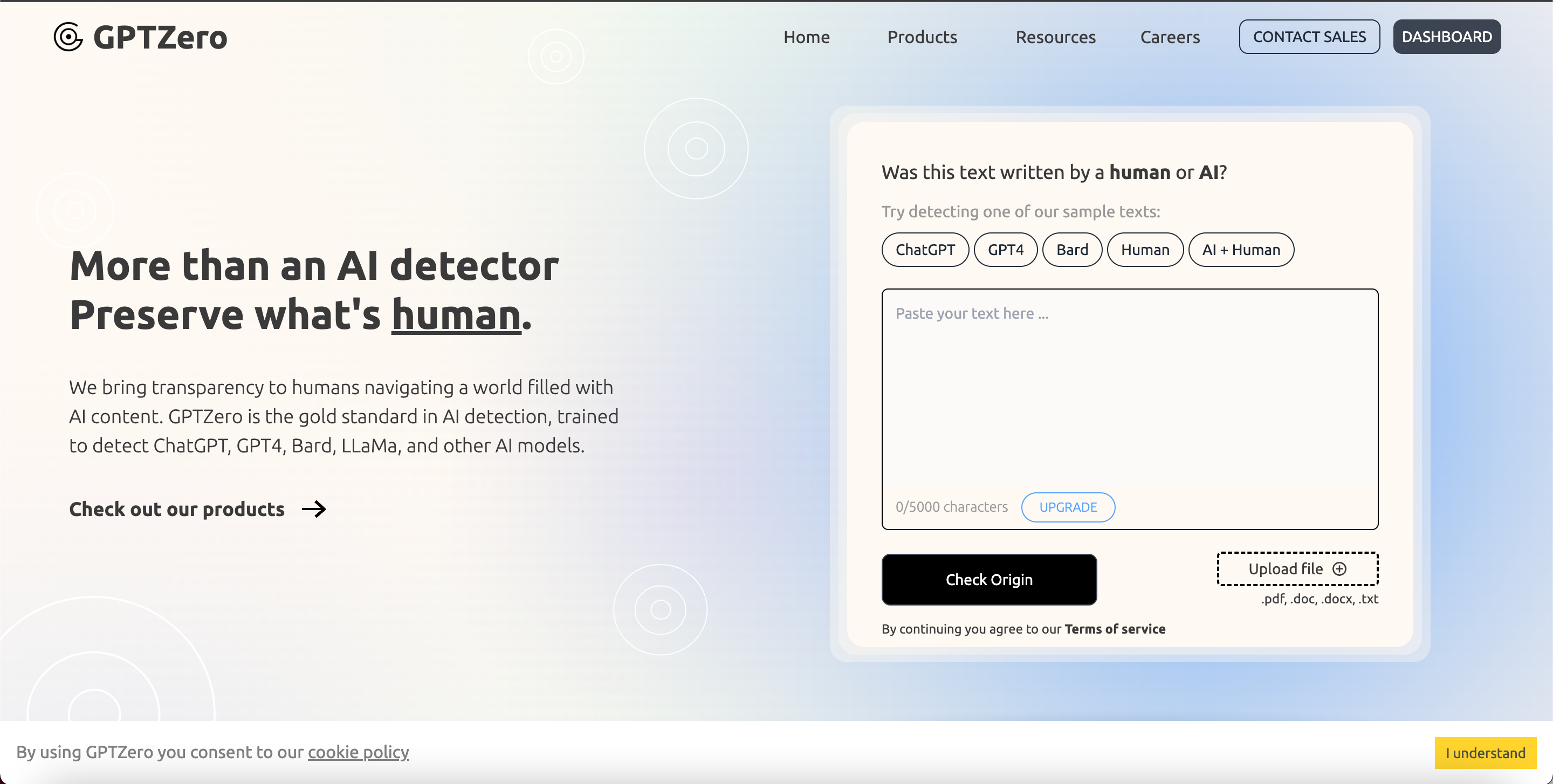Open the cookie policy link
The width and height of the screenshot is (1553, 784).
(358, 752)
